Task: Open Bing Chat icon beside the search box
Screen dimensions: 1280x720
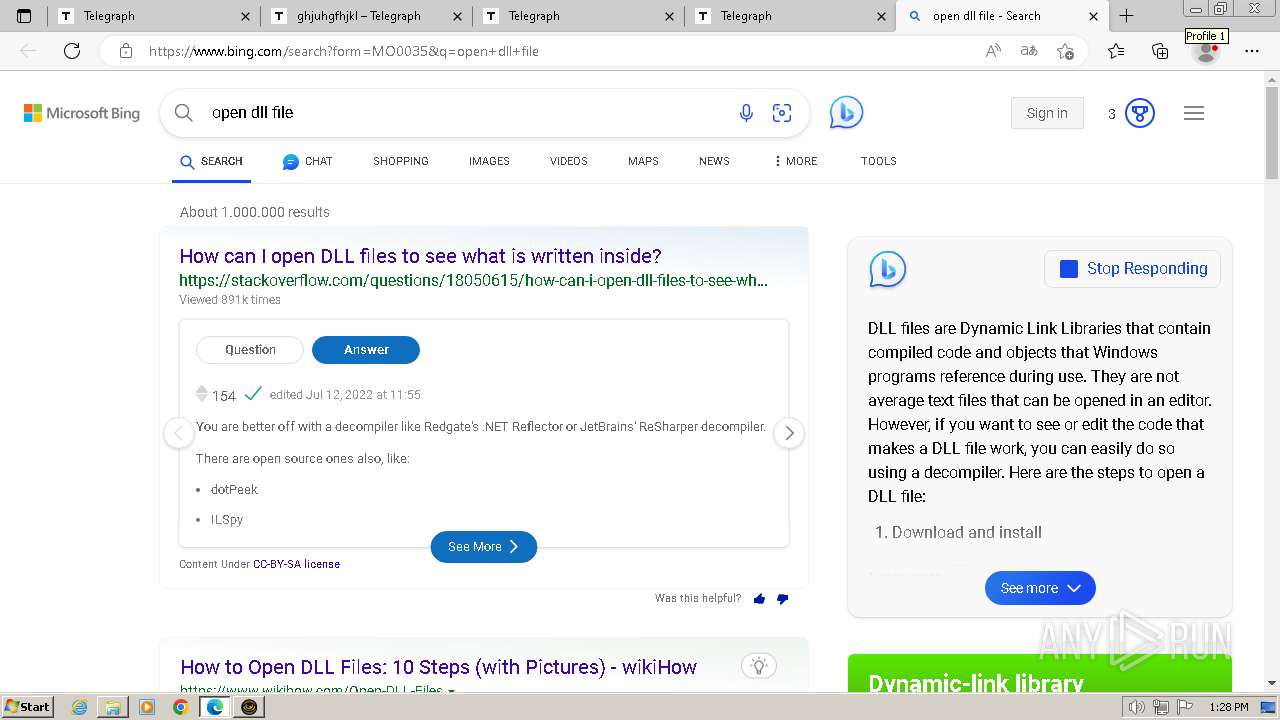Action: point(846,113)
